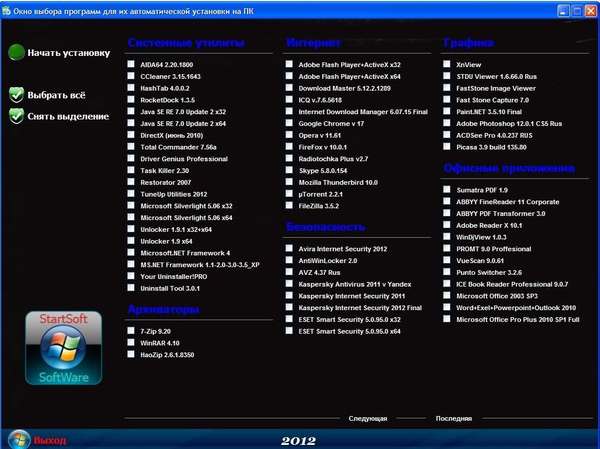The image size is (600, 449).
Task: Click the Windows orb icon next to Выход
Action: [19, 439]
